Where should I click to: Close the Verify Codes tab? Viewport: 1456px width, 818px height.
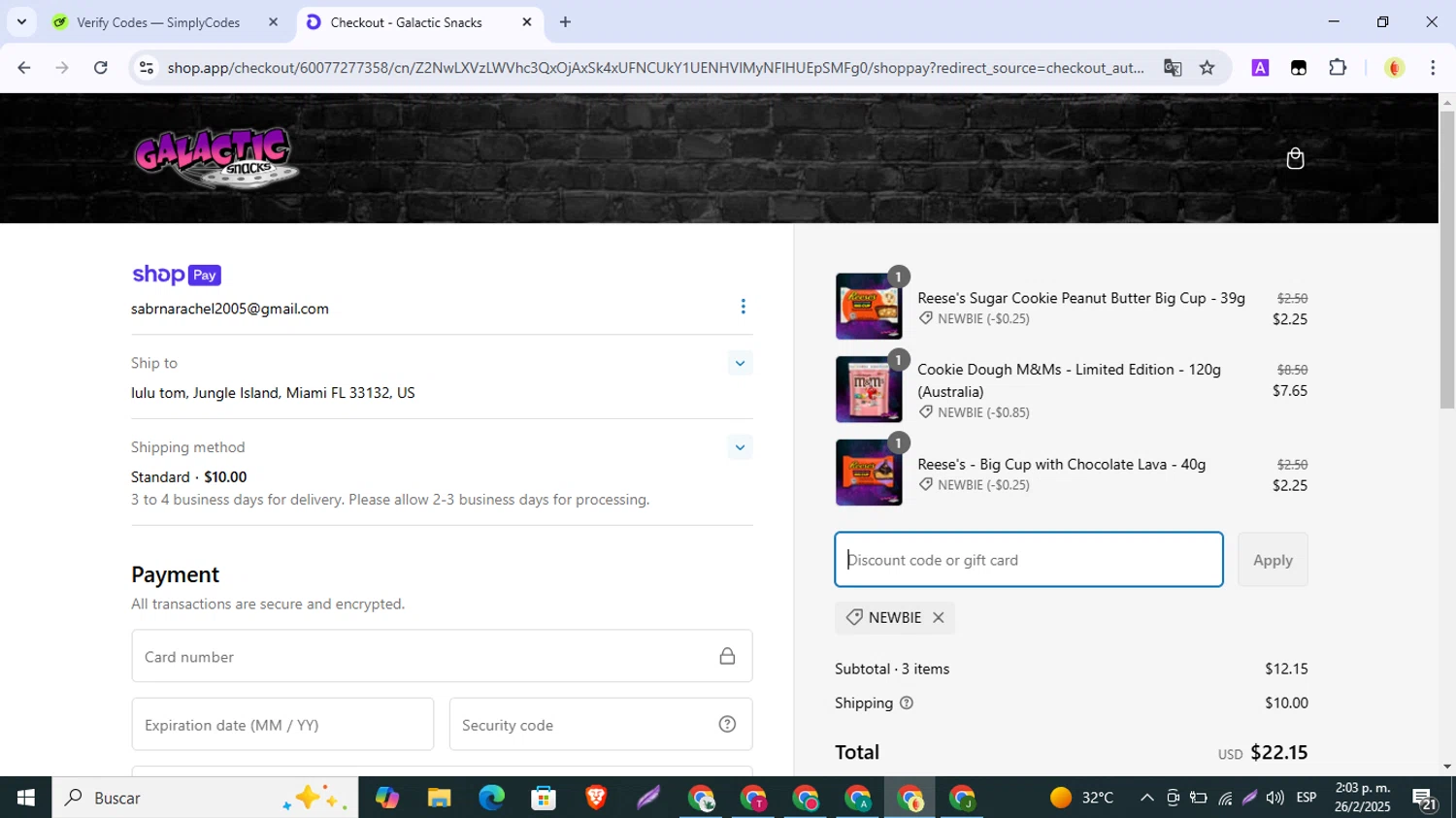click(x=273, y=22)
